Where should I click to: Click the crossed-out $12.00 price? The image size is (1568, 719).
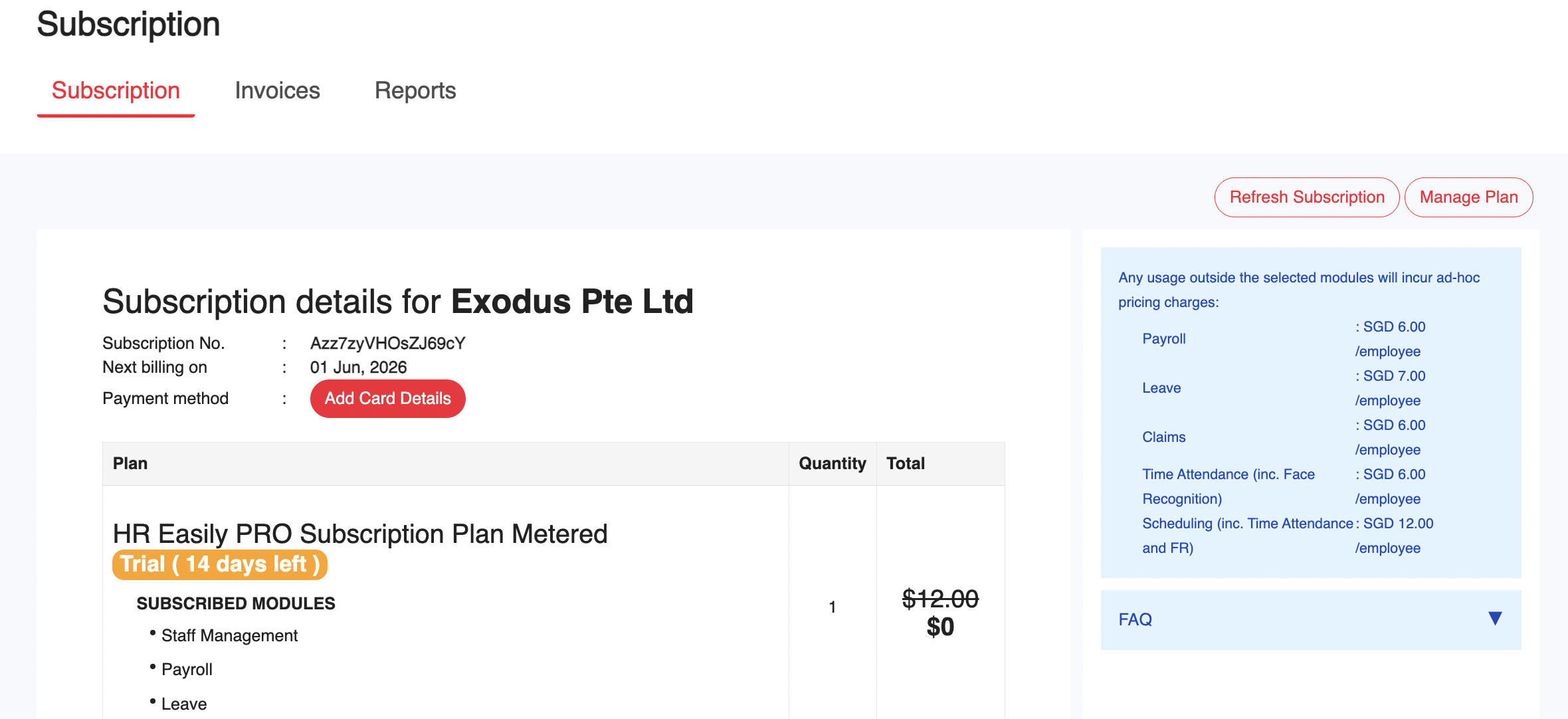[x=939, y=599]
